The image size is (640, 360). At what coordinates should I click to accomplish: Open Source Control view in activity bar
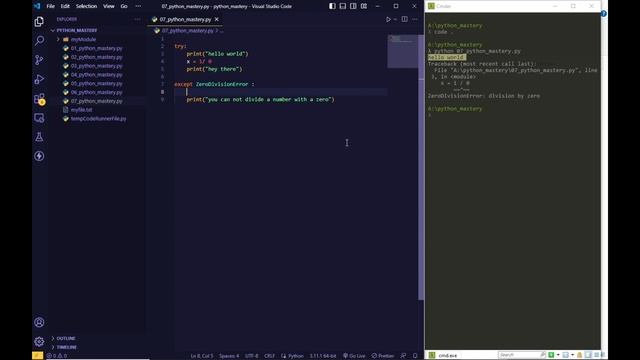[39, 60]
